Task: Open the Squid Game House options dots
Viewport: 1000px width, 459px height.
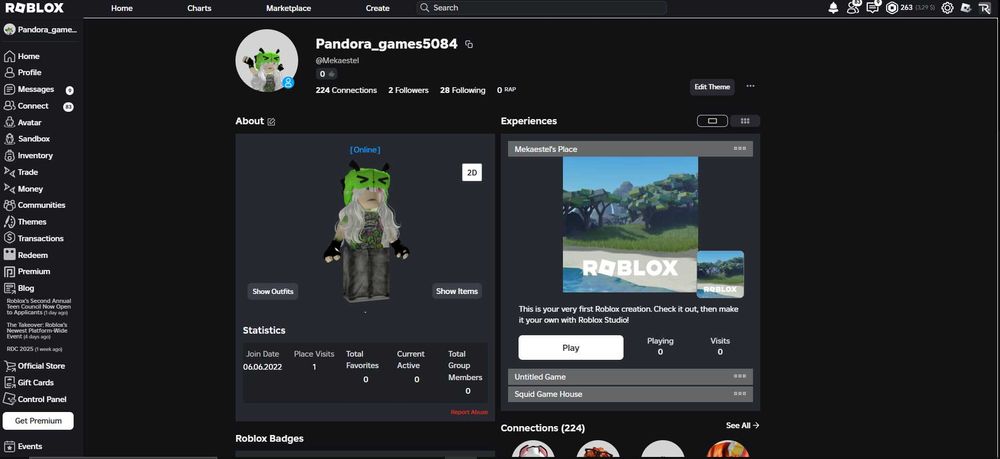Action: 740,393
